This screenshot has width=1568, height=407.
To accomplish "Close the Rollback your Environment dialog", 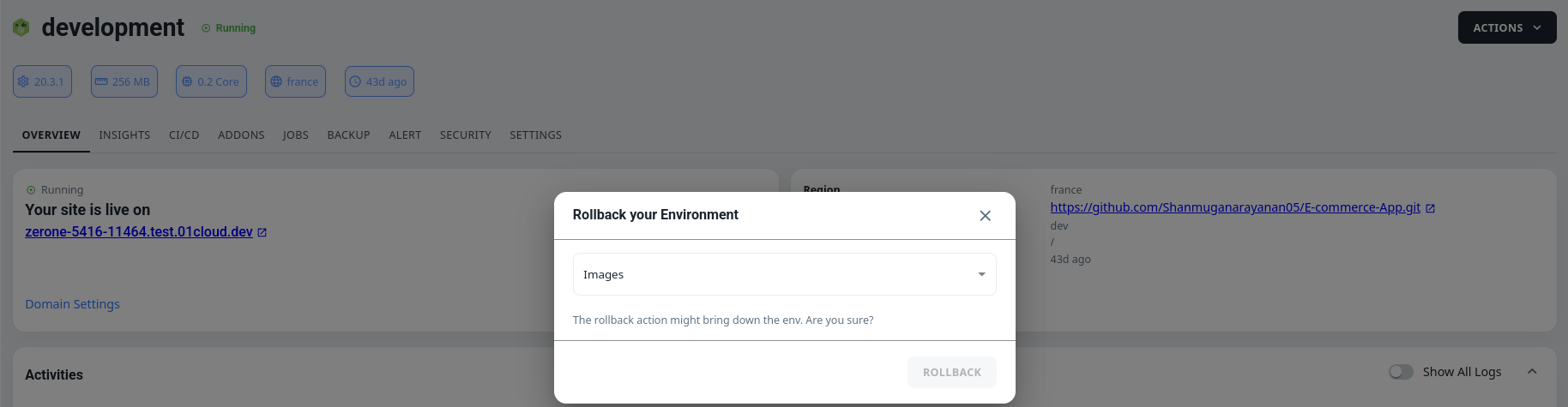I will pyautogui.click(x=985, y=216).
